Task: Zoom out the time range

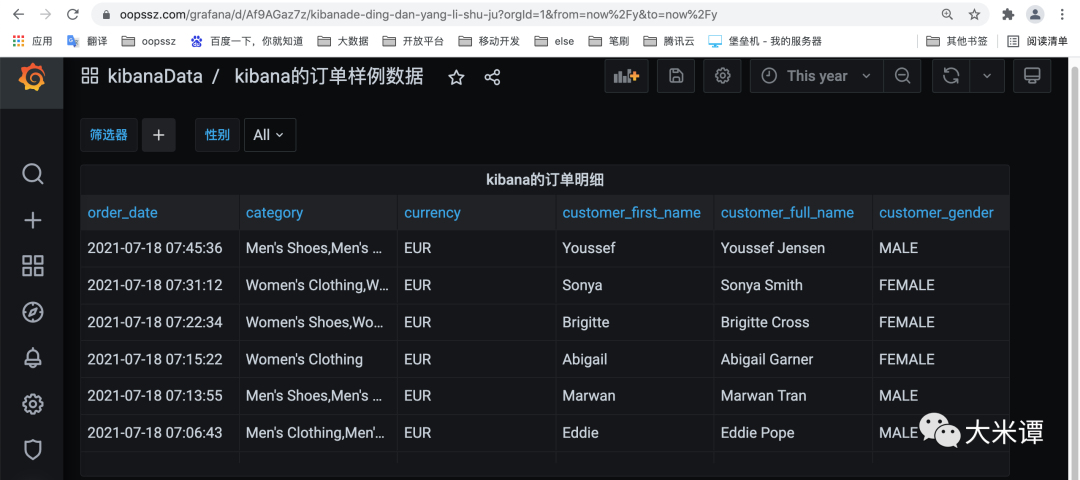Action: [x=902, y=76]
